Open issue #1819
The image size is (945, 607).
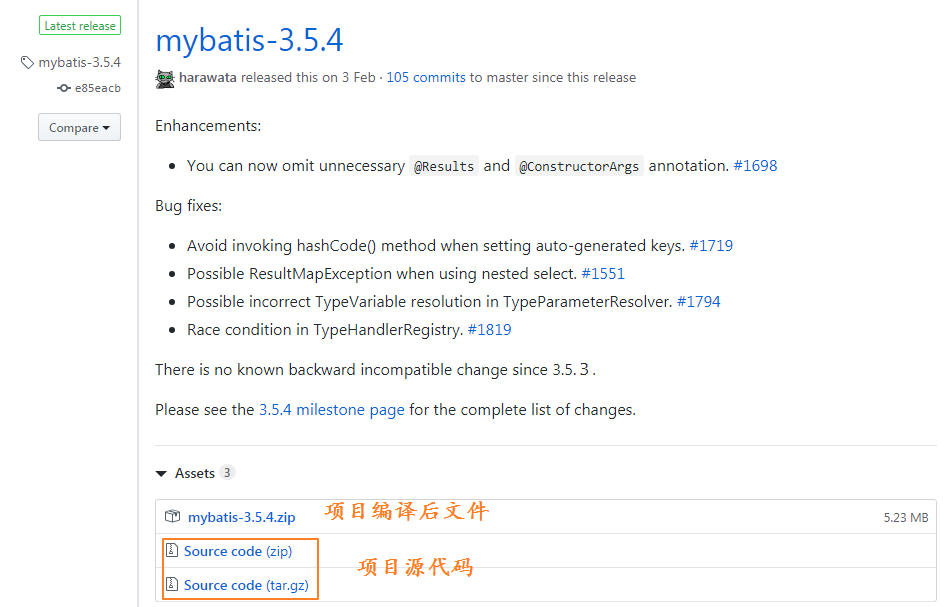489,330
